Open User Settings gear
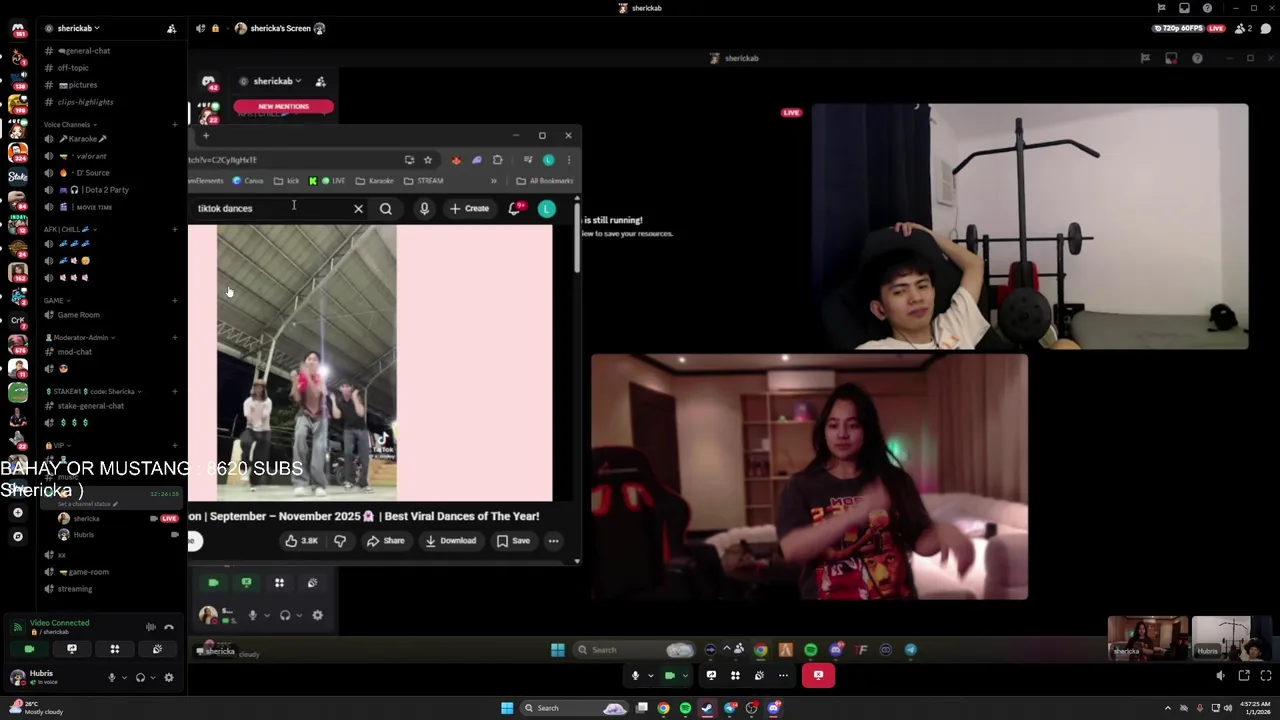The image size is (1280, 720). point(169,677)
